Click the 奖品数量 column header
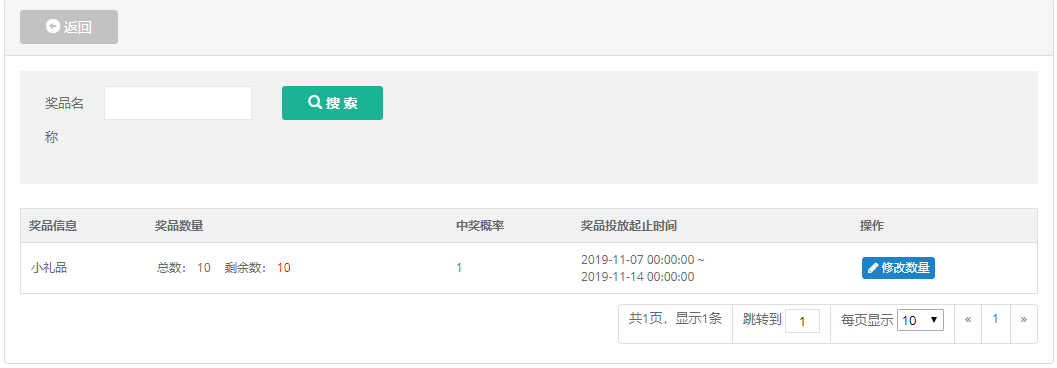This screenshot has width=1057, height=368. [179, 226]
